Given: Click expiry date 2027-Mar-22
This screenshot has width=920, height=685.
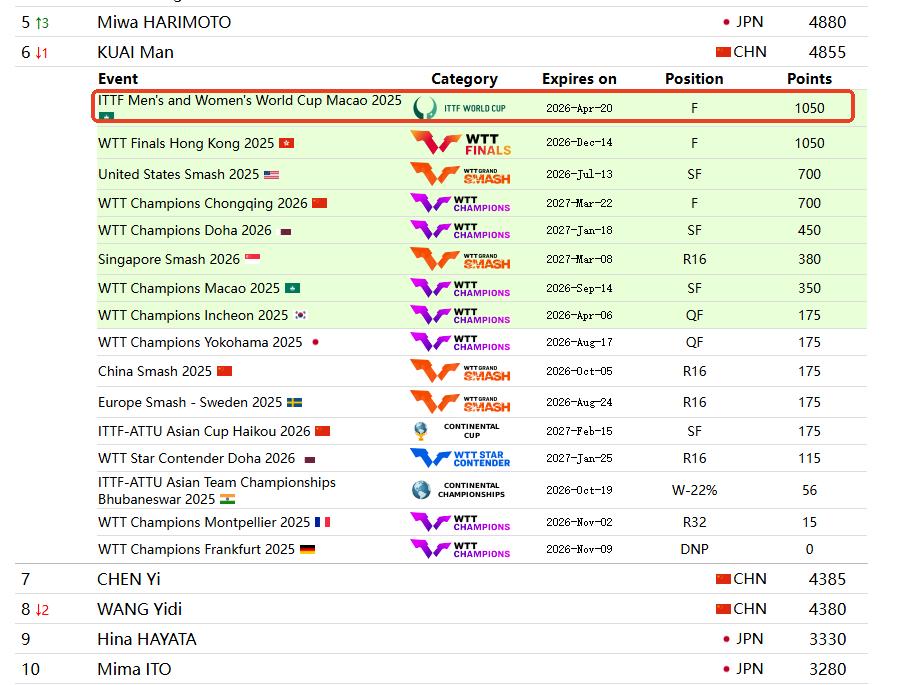Looking at the screenshot, I should [579, 203].
